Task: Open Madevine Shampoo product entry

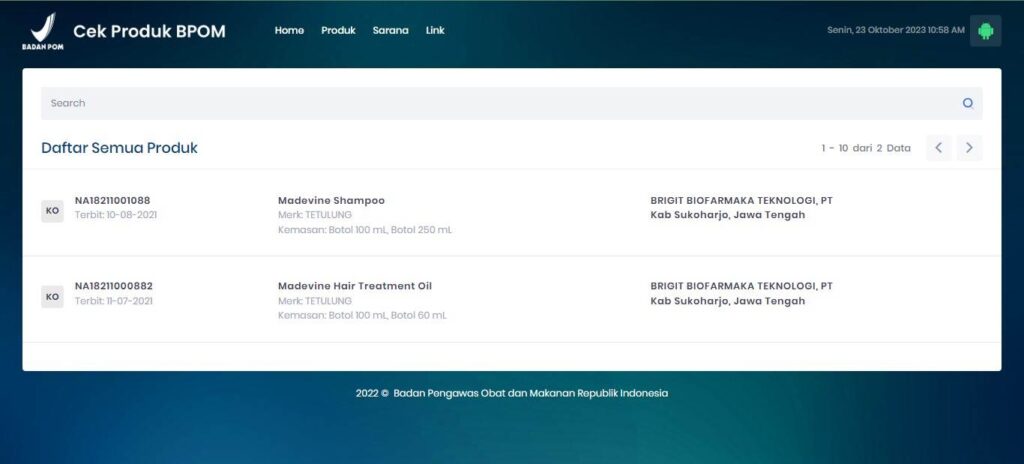Action: [x=331, y=201]
